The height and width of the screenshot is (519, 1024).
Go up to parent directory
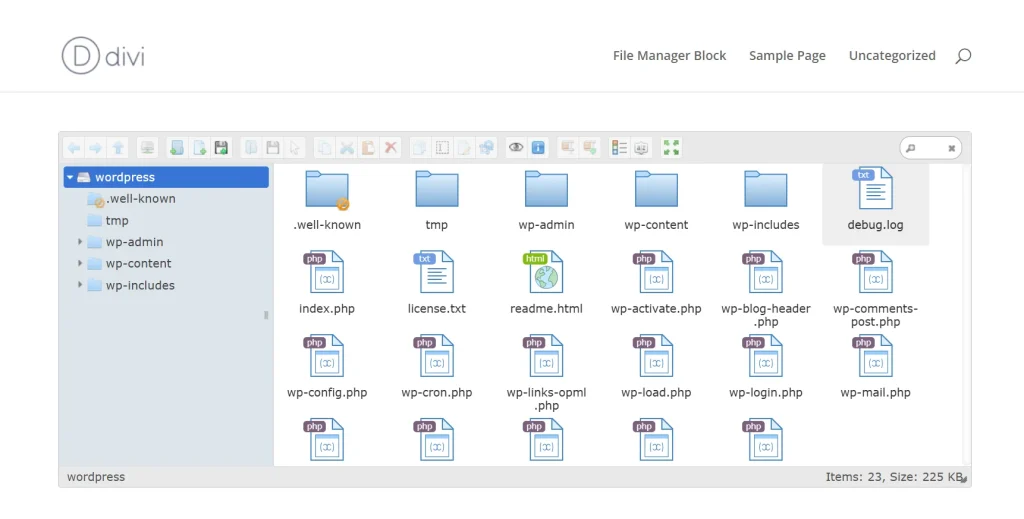(118, 148)
